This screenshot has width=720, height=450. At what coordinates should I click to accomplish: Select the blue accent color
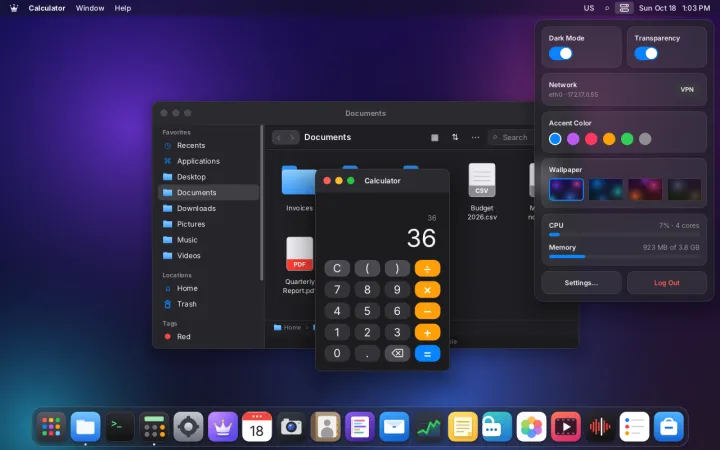(555, 139)
